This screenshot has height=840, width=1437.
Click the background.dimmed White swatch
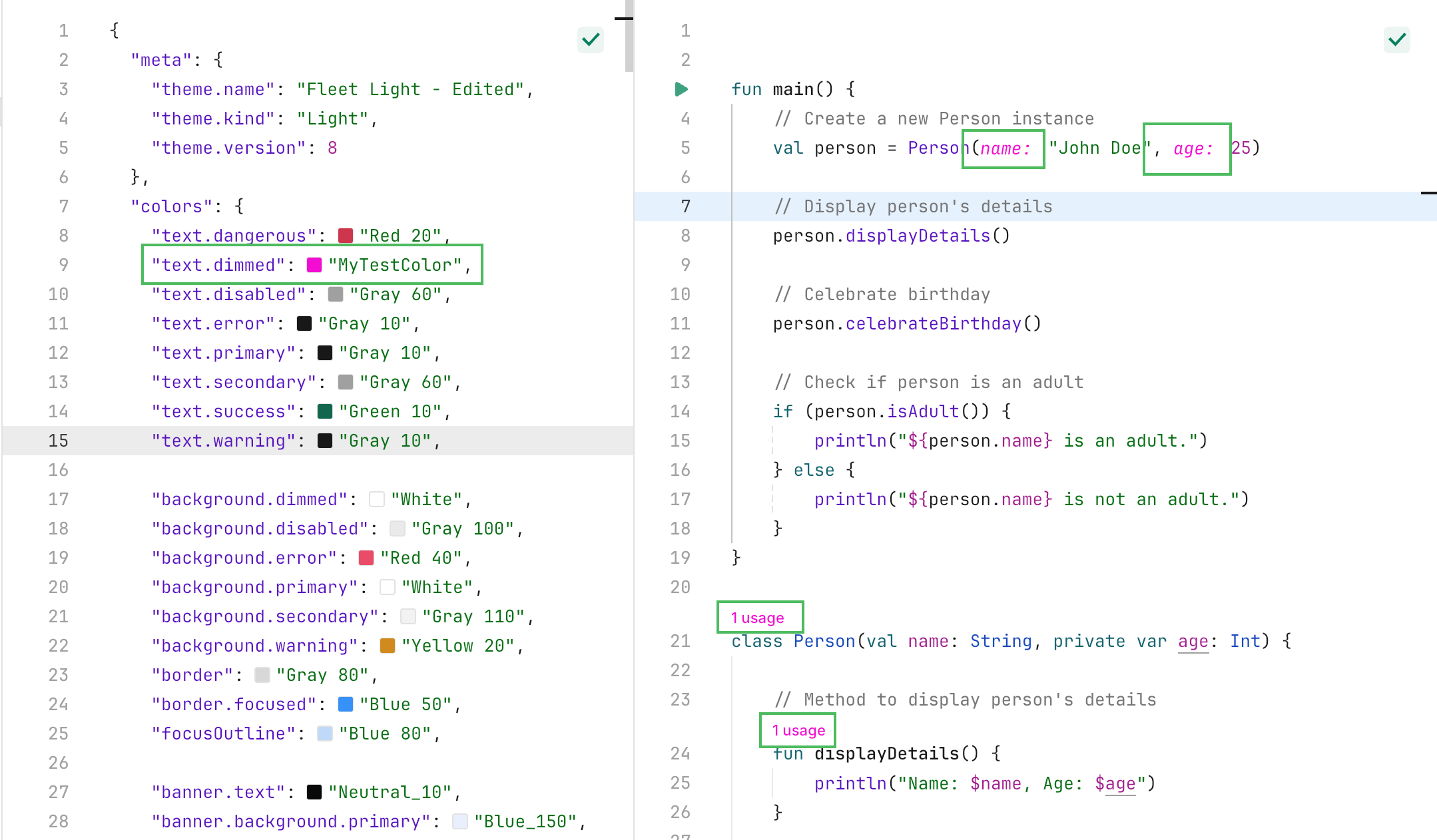click(377, 499)
